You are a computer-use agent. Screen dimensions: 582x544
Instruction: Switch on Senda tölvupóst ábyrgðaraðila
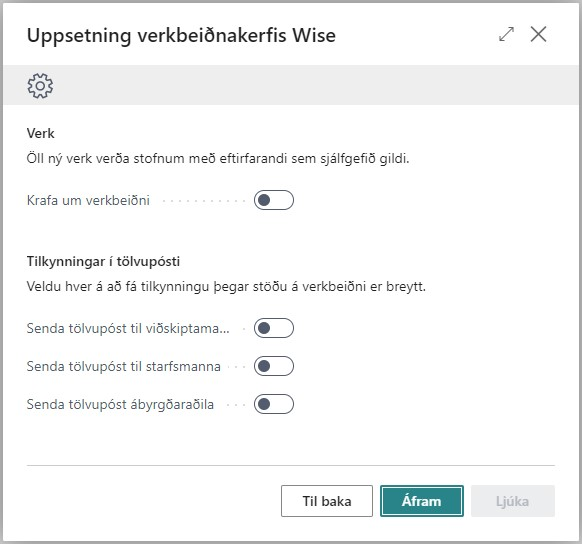pos(274,404)
